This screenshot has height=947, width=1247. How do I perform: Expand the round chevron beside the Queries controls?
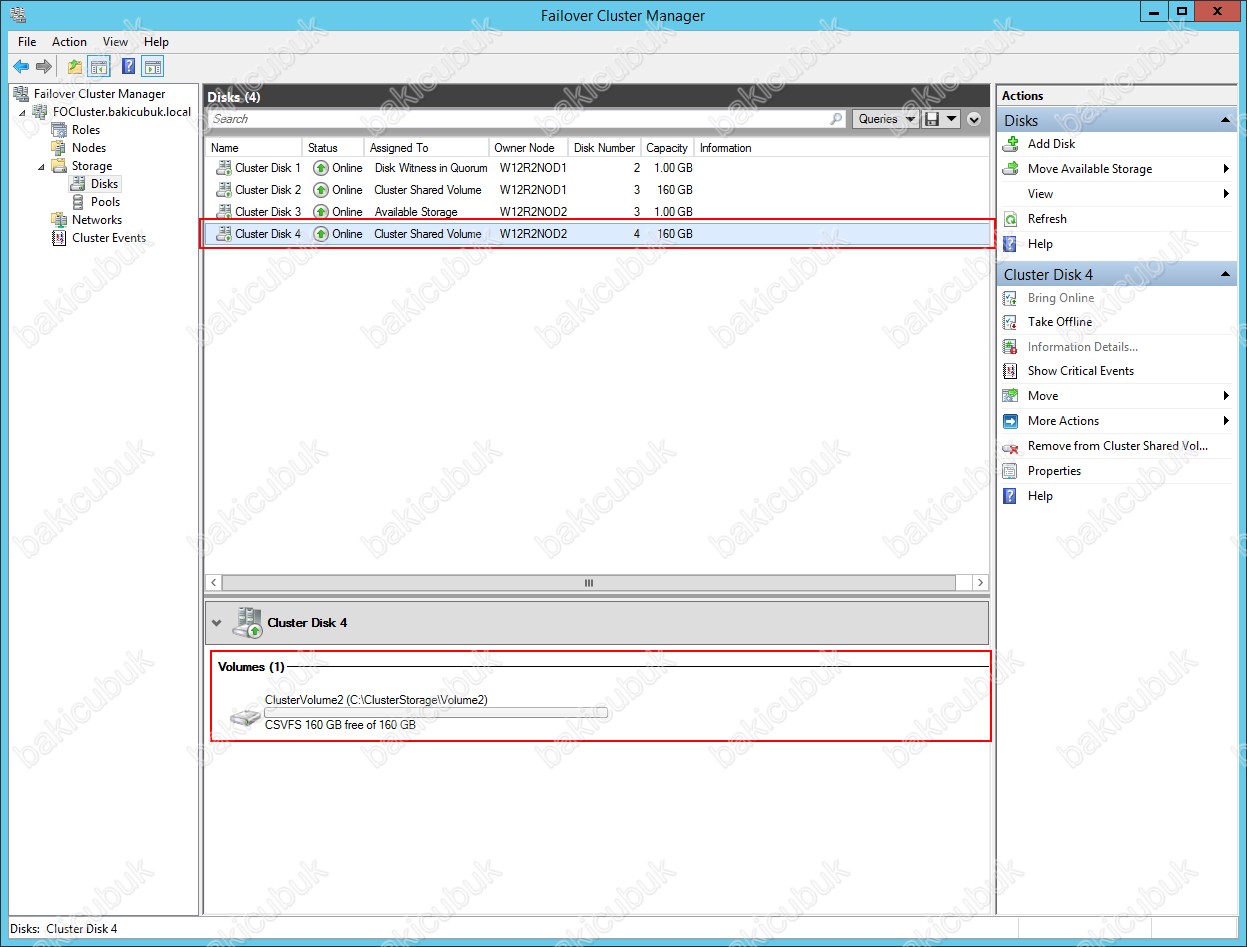(975, 119)
